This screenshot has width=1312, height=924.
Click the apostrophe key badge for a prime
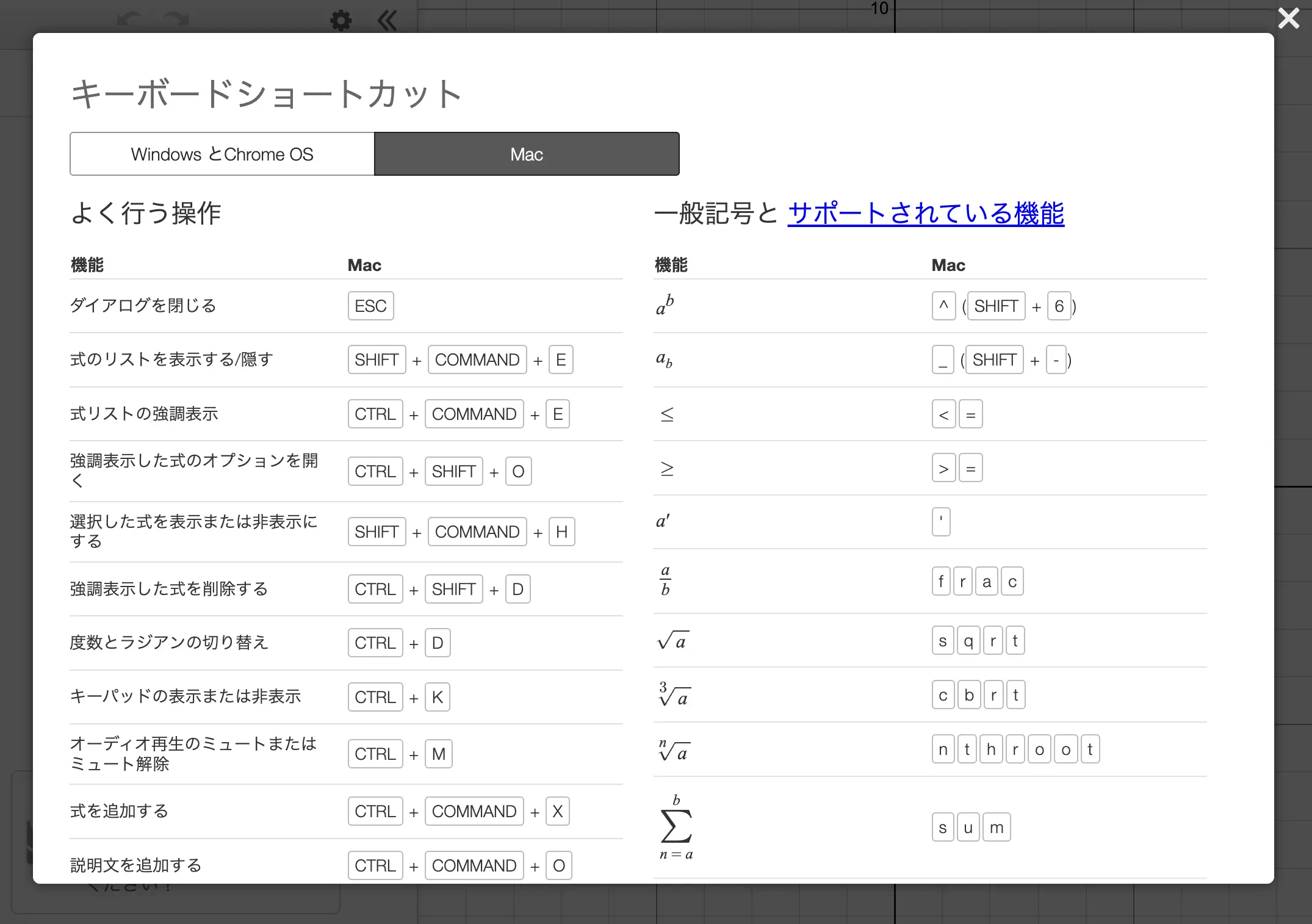point(941,522)
